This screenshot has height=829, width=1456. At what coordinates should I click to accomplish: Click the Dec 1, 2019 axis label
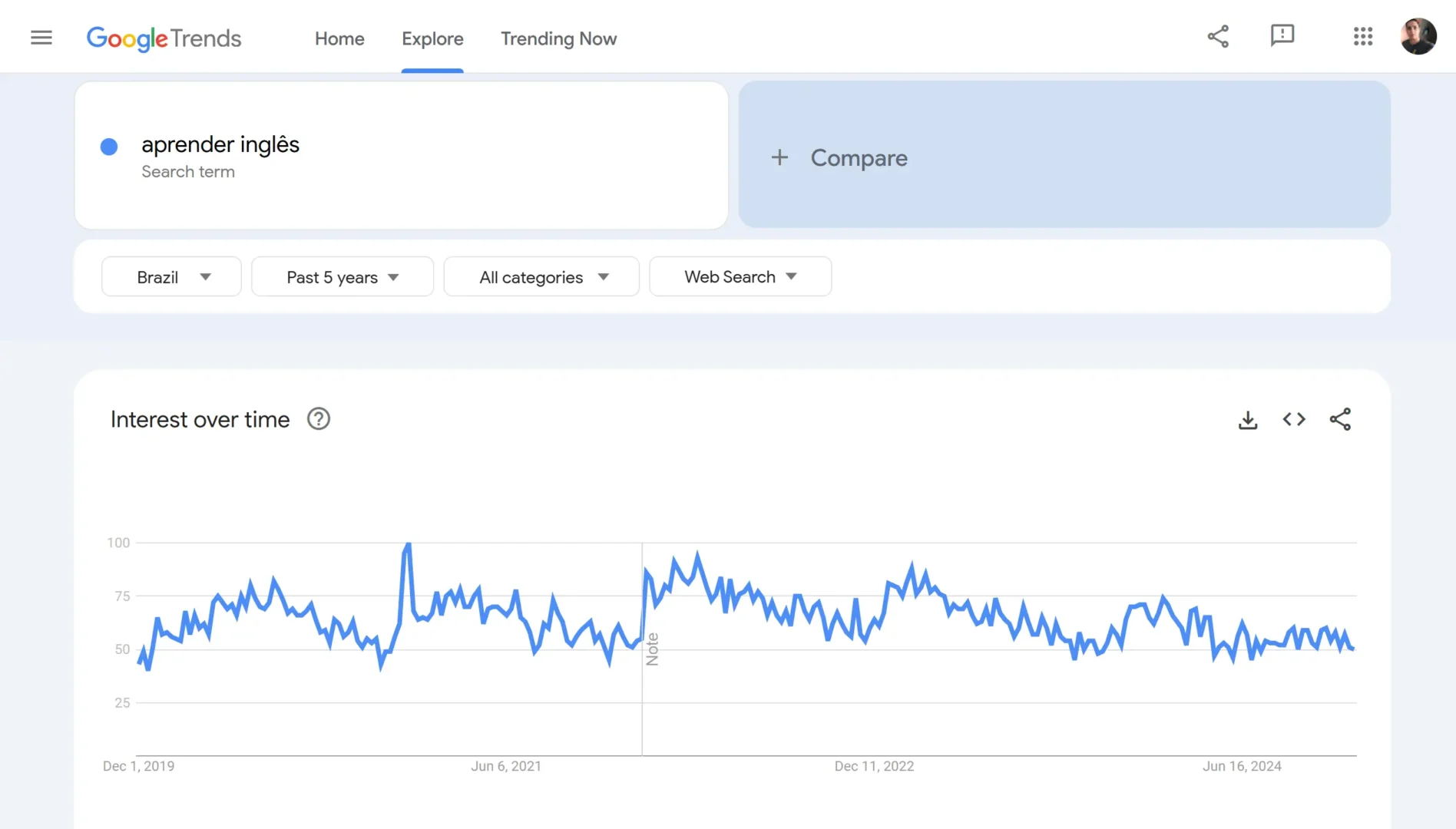pyautogui.click(x=138, y=766)
